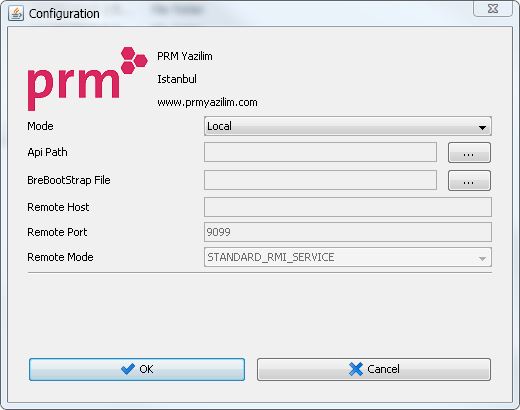Confirm settings with the OK button

pyautogui.click(x=137, y=369)
